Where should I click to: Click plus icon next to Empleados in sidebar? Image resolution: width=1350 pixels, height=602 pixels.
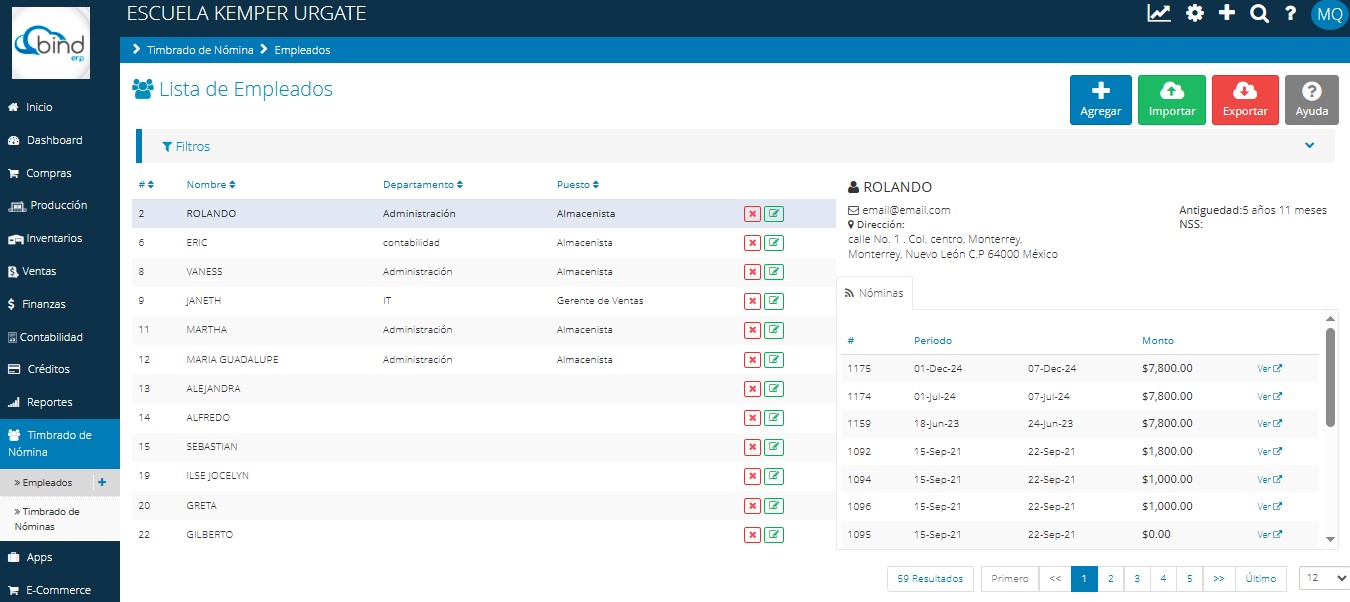tap(101, 482)
